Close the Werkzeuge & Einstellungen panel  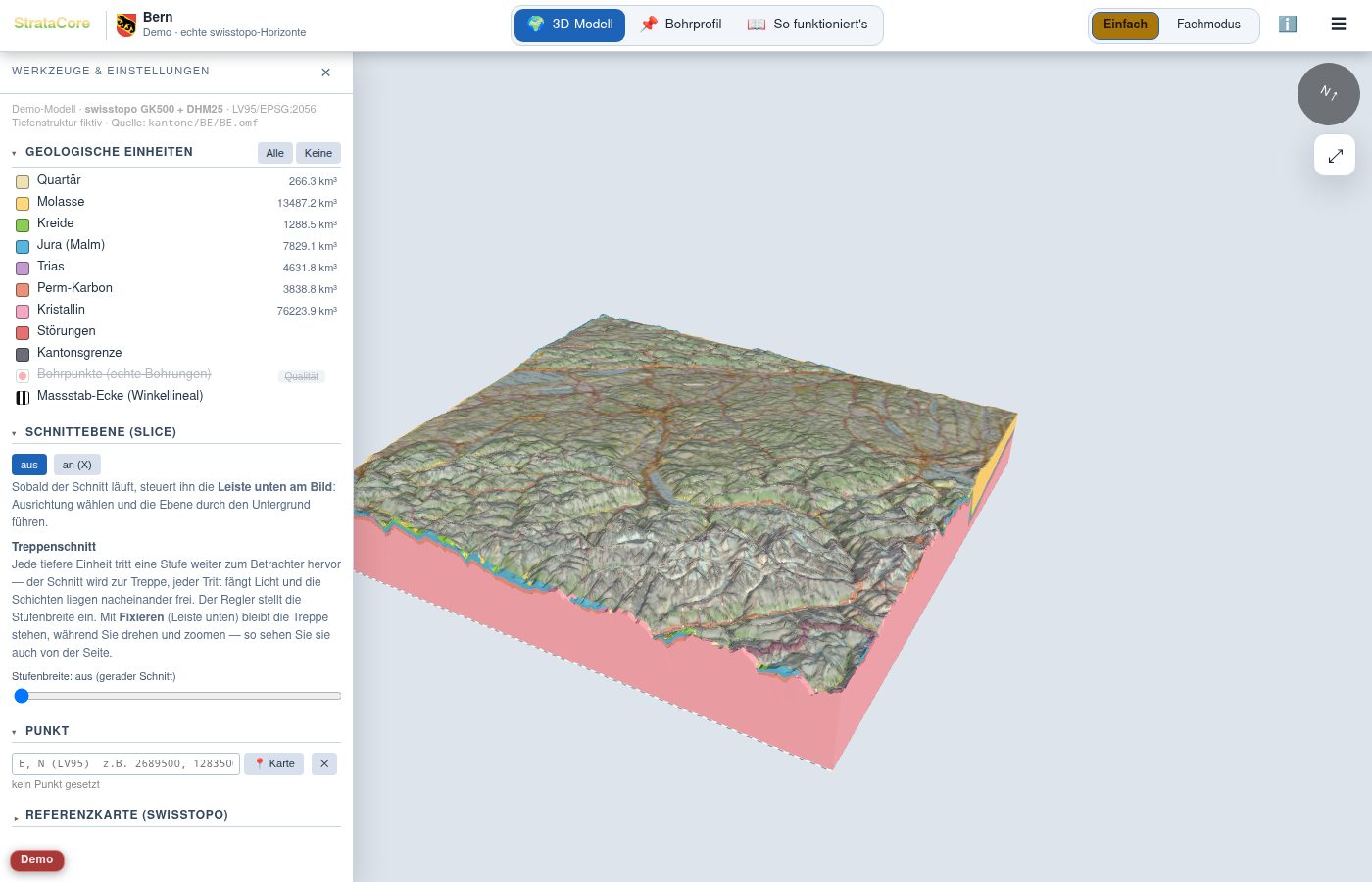(326, 73)
